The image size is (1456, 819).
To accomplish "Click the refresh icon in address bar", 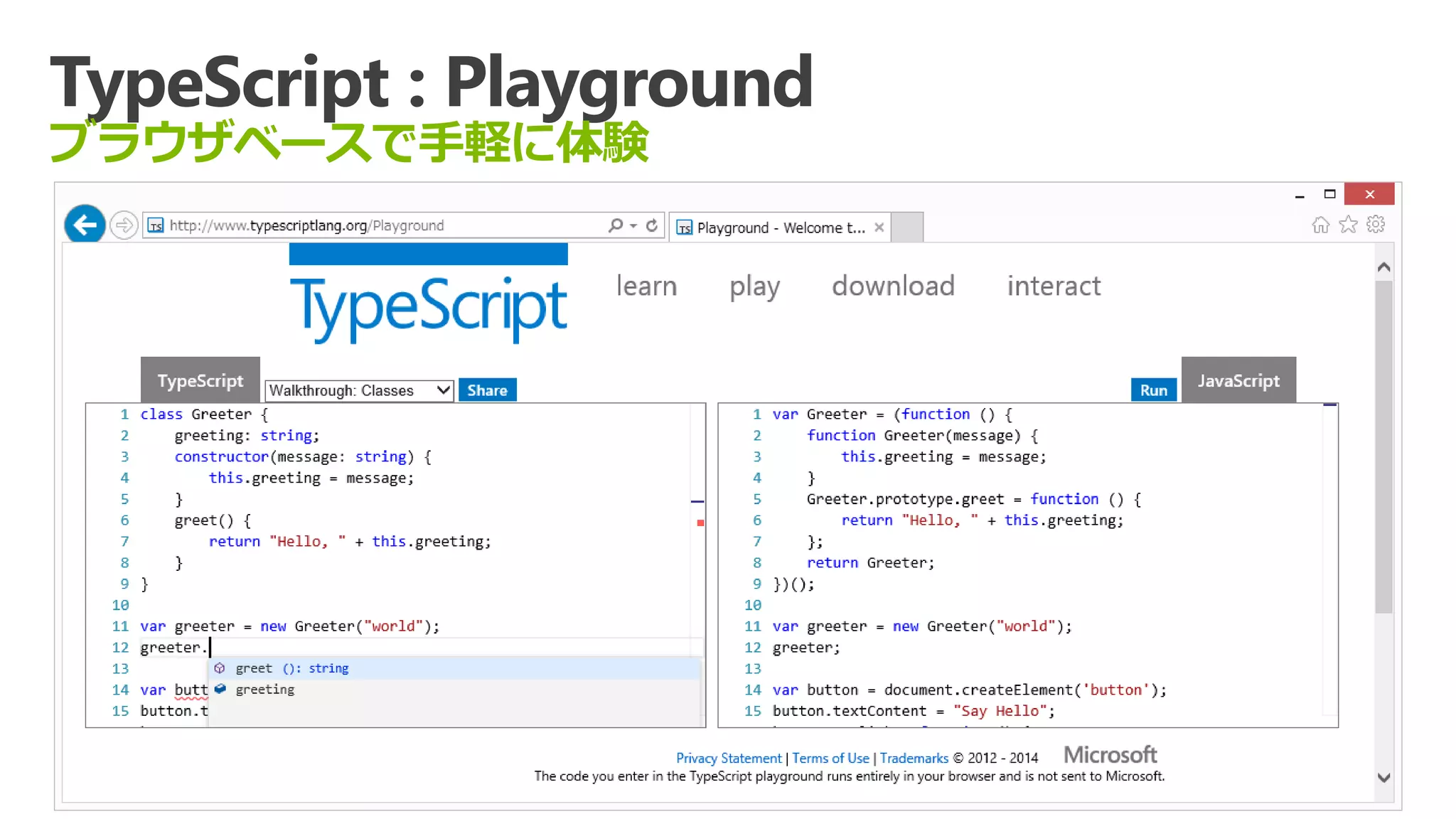I will tap(652, 225).
